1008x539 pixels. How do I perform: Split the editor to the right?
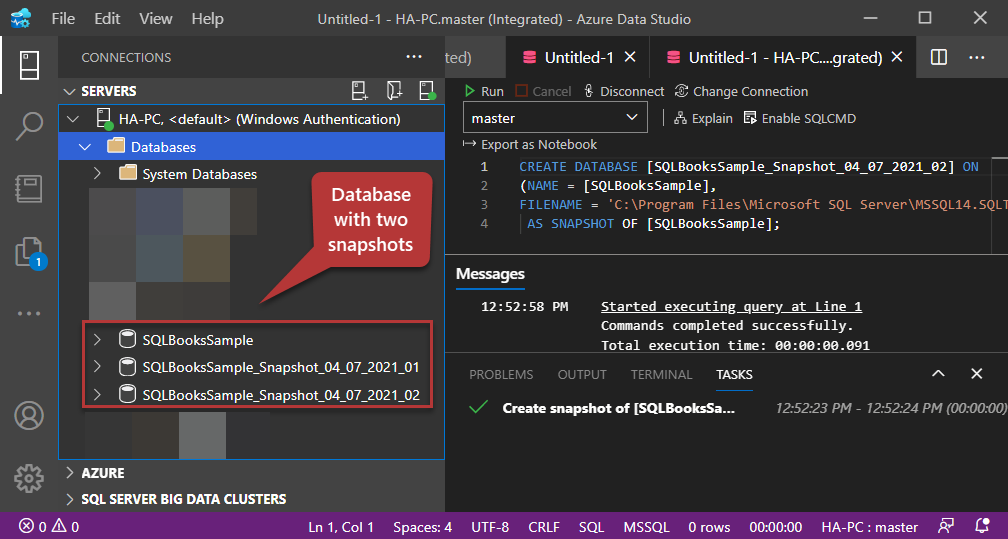(939, 58)
